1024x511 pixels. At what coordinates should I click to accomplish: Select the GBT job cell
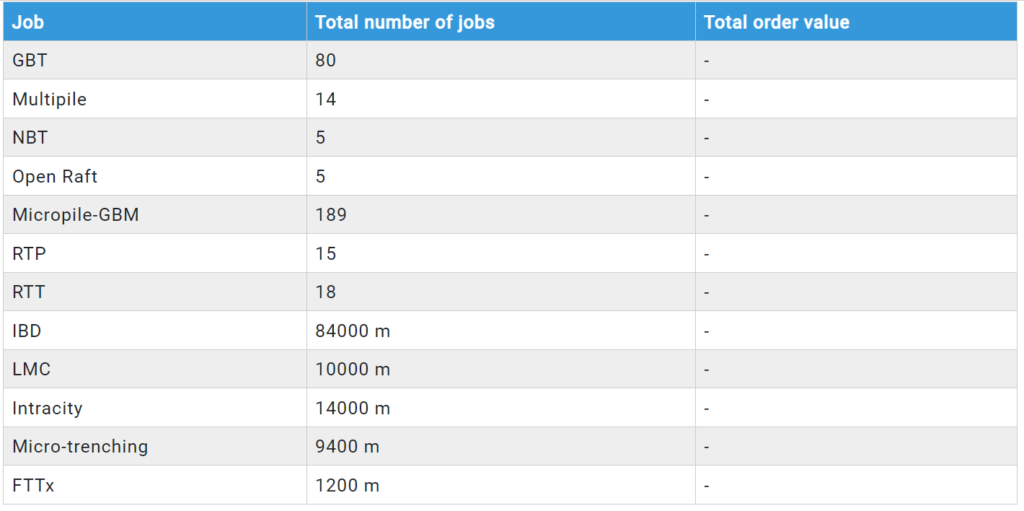pyautogui.click(x=30, y=61)
